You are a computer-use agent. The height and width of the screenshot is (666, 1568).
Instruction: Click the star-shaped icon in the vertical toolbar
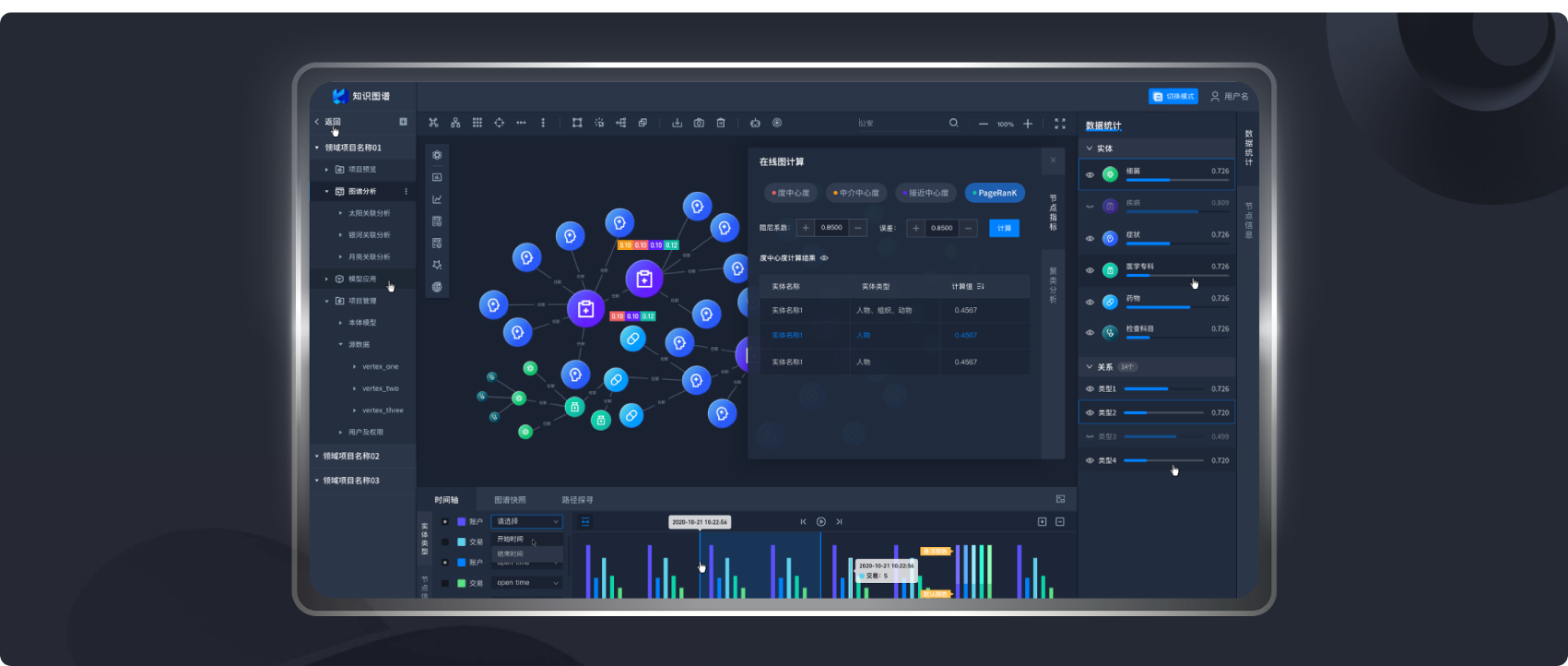[437, 265]
